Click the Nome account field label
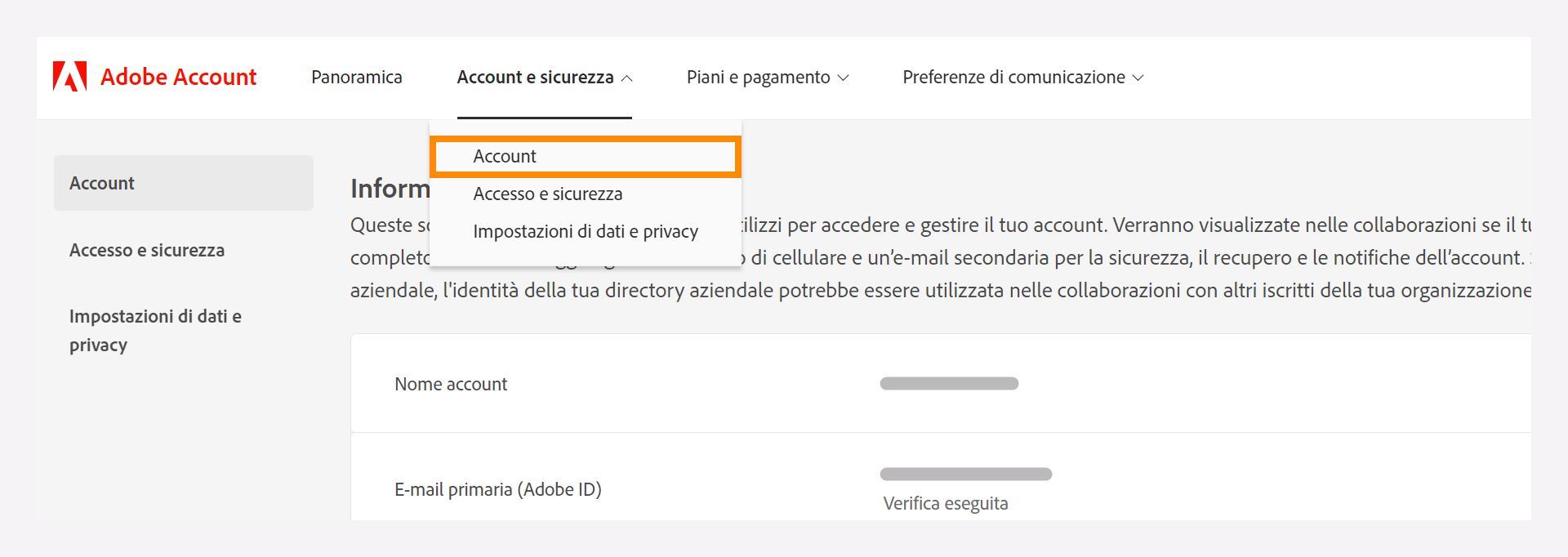 (x=450, y=384)
